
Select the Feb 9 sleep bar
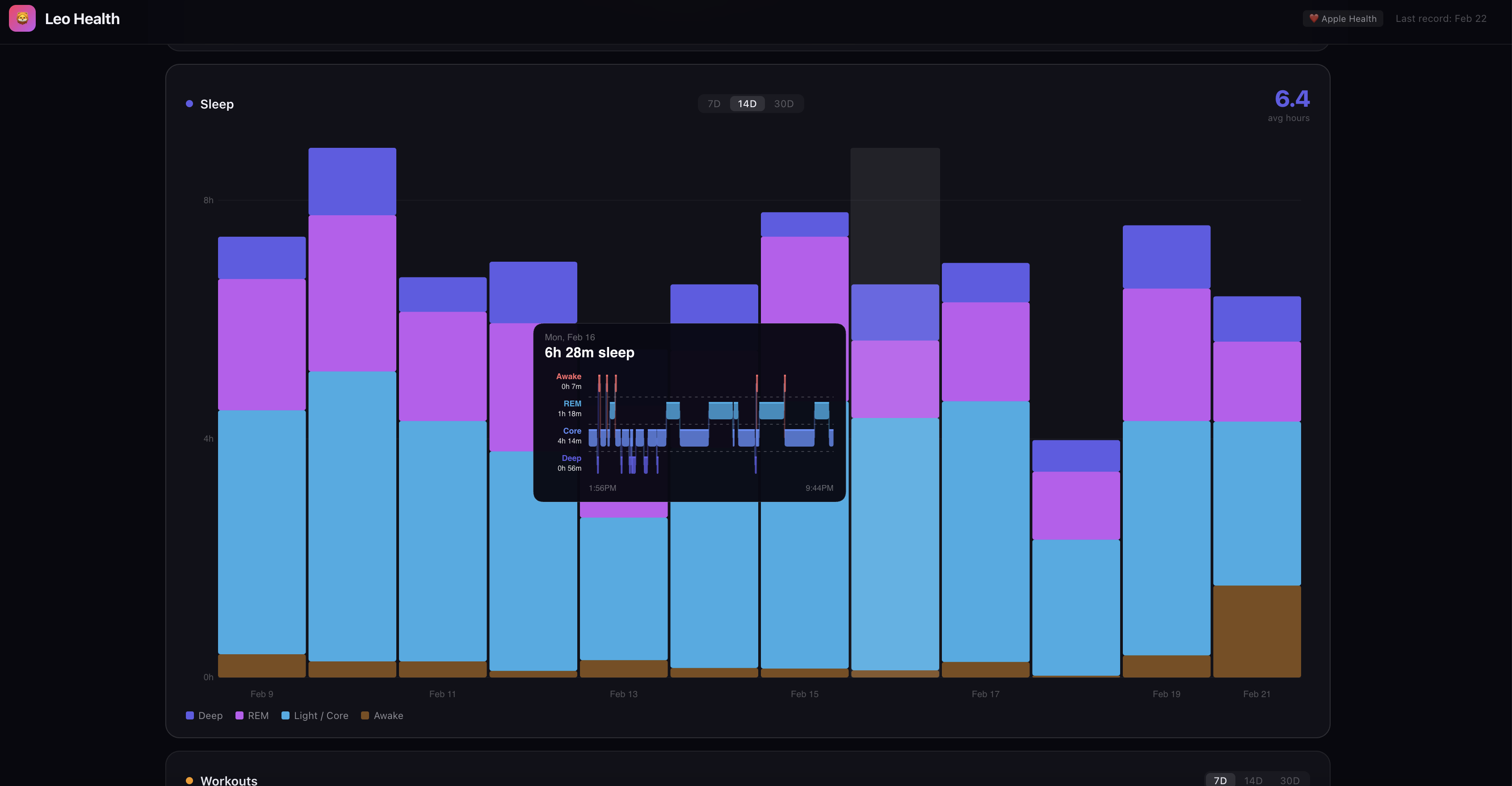coord(262,457)
